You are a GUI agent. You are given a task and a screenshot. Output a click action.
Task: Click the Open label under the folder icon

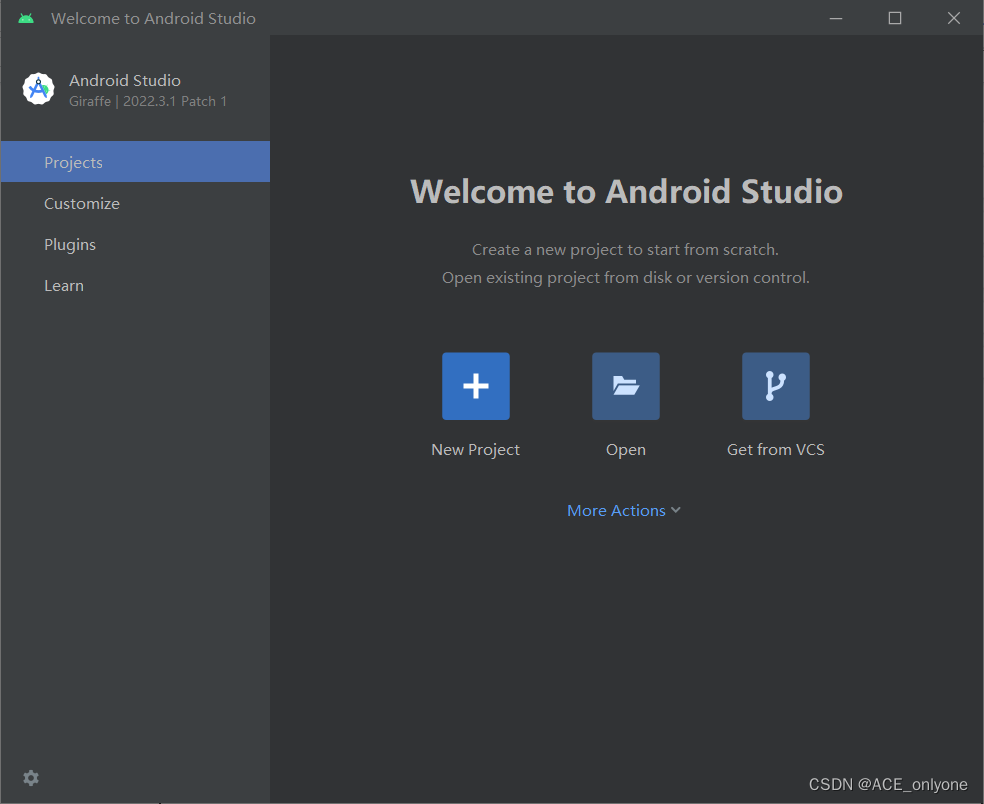[x=626, y=449]
